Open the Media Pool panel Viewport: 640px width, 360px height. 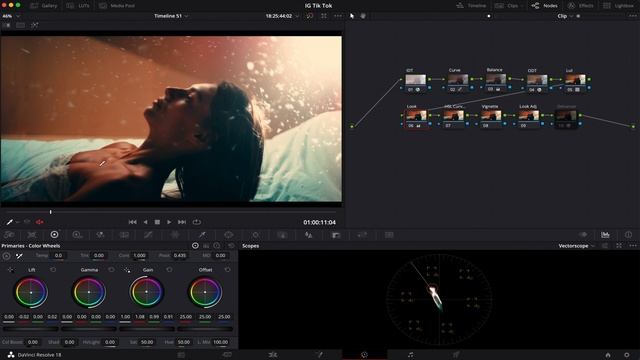[x=117, y=6]
